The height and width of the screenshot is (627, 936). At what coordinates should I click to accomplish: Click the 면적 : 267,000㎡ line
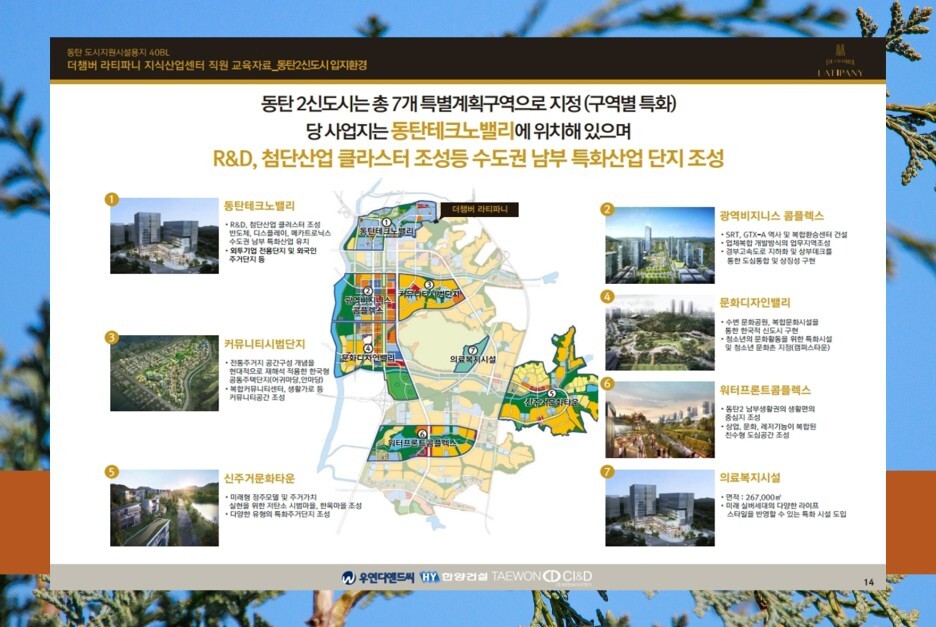[752, 497]
